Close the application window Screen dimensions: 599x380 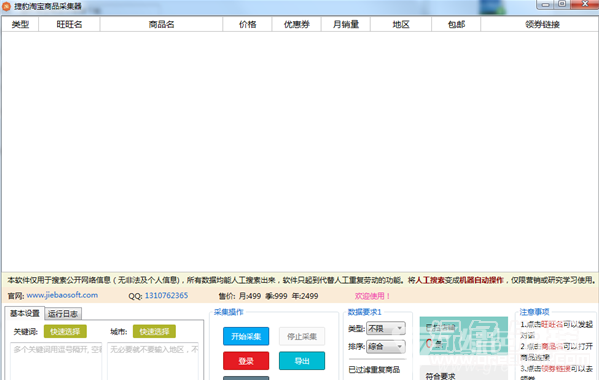click(585, 4)
